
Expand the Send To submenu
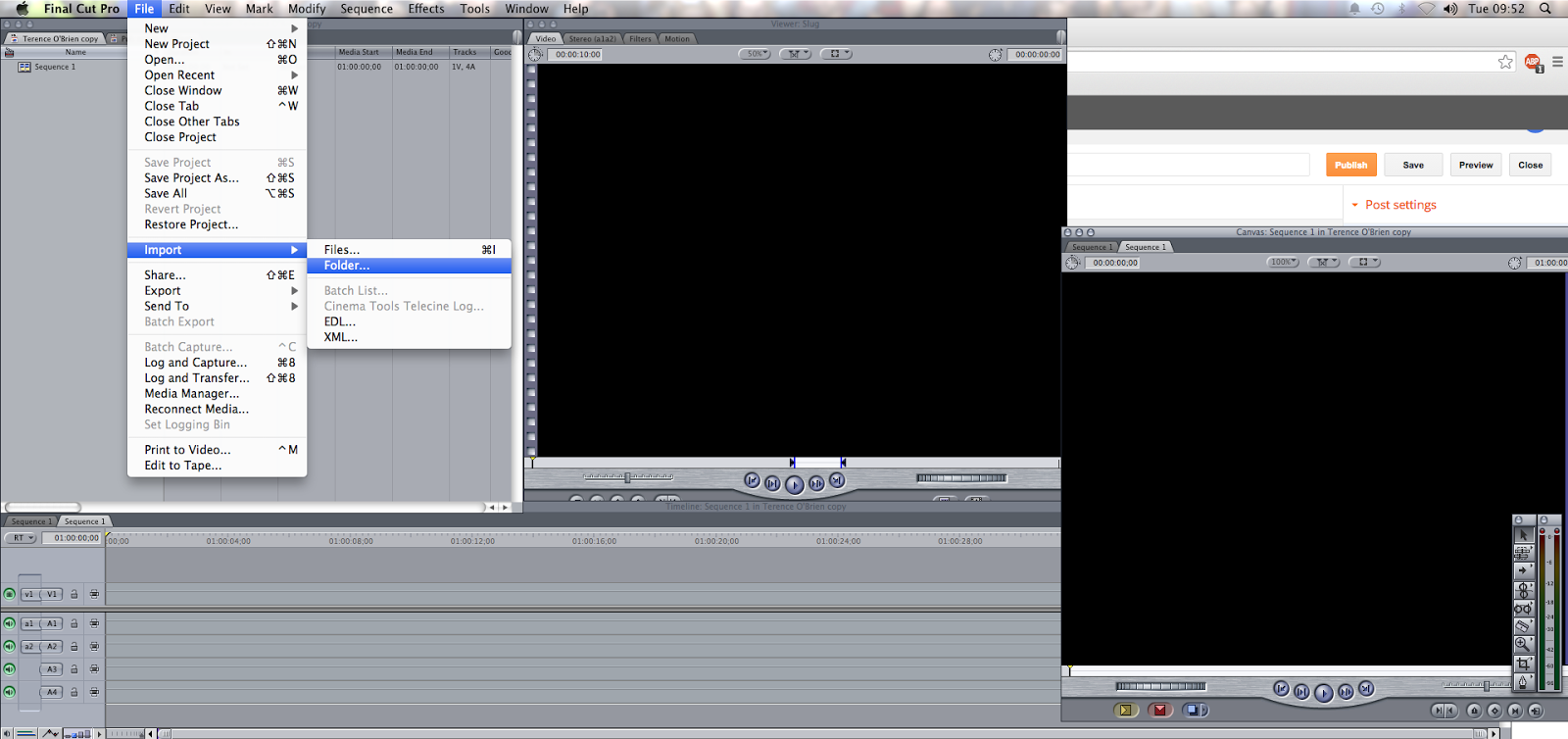pos(217,307)
